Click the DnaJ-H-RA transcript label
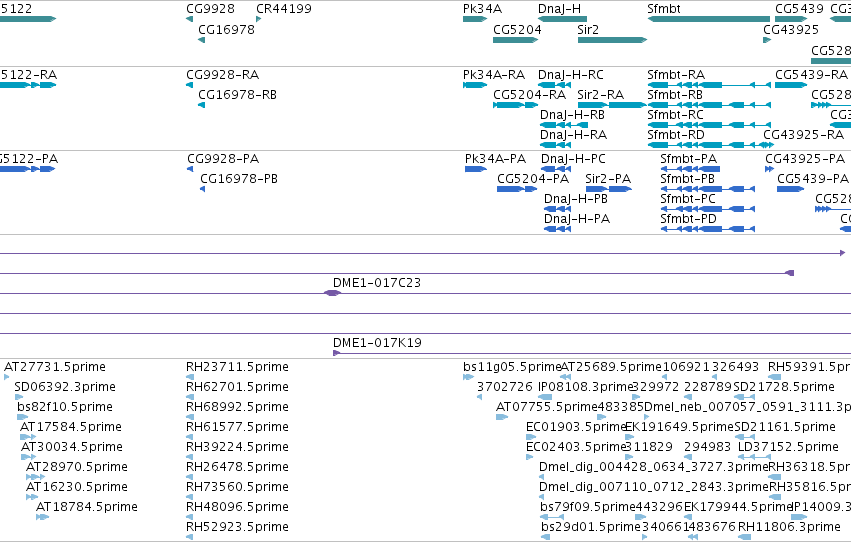The image size is (851, 542). point(573,135)
